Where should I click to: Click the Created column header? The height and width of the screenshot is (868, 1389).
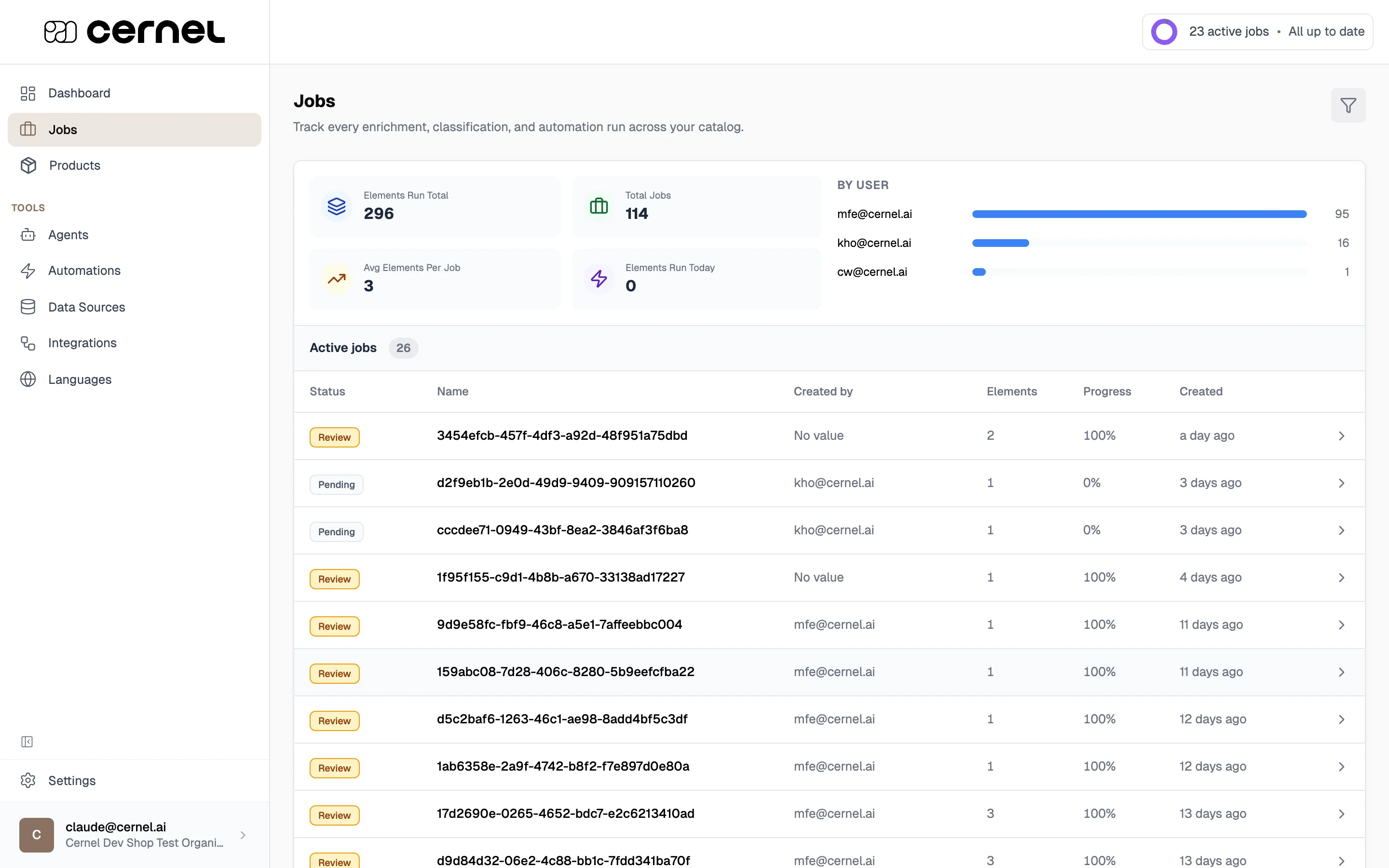tap(1201, 392)
